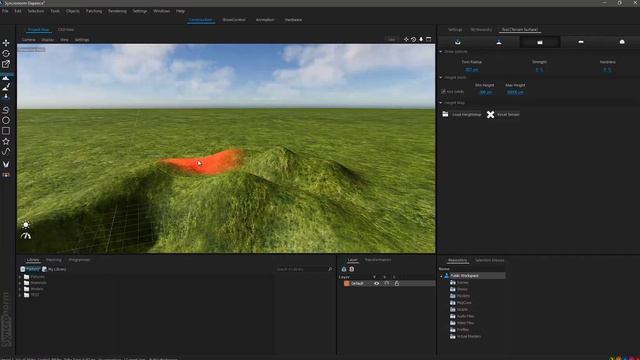Click the reset view icon above viewport
This screenshot has height=360, width=640.
click(413, 40)
